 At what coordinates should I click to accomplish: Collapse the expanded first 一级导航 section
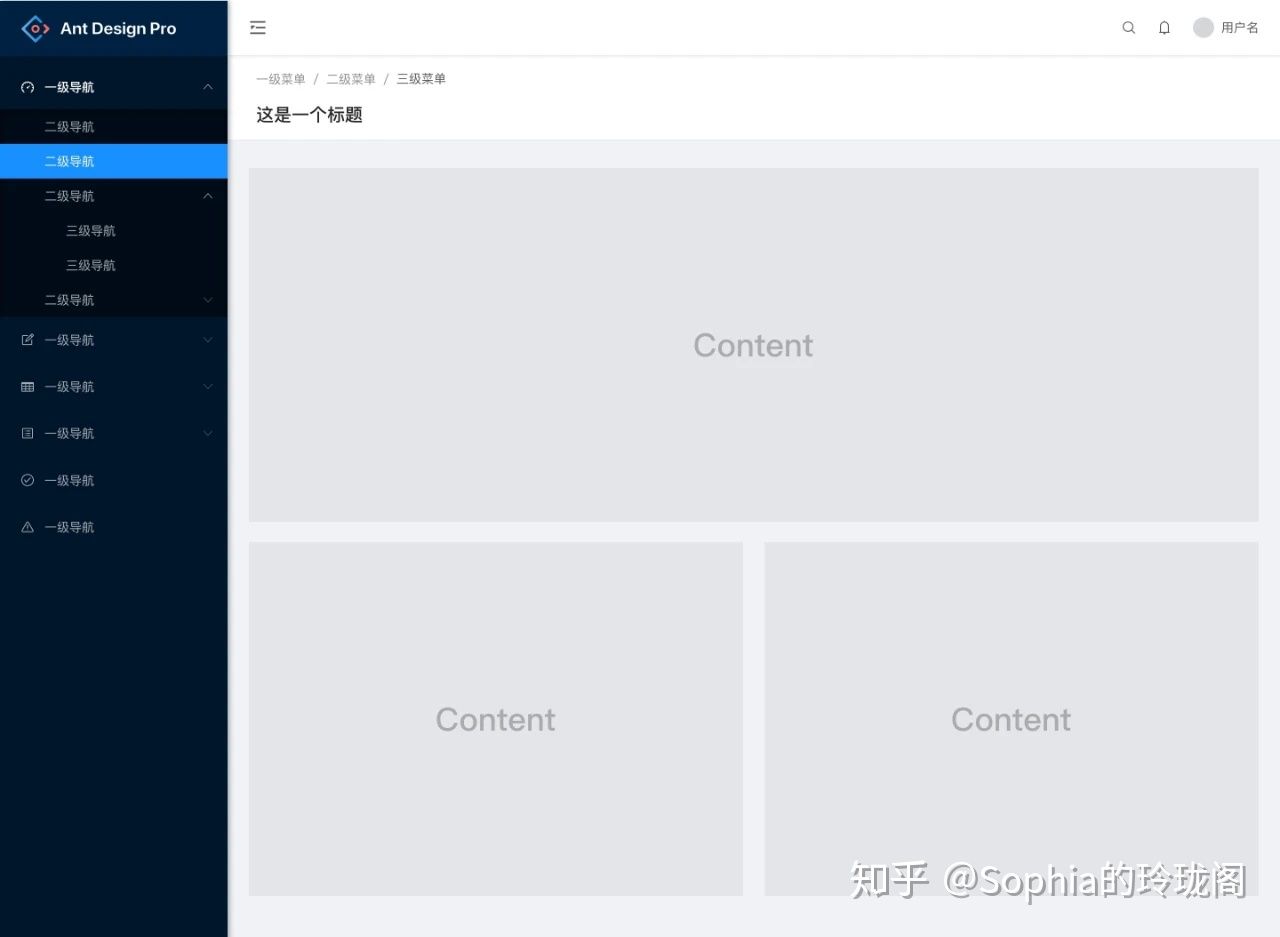[x=207, y=86]
